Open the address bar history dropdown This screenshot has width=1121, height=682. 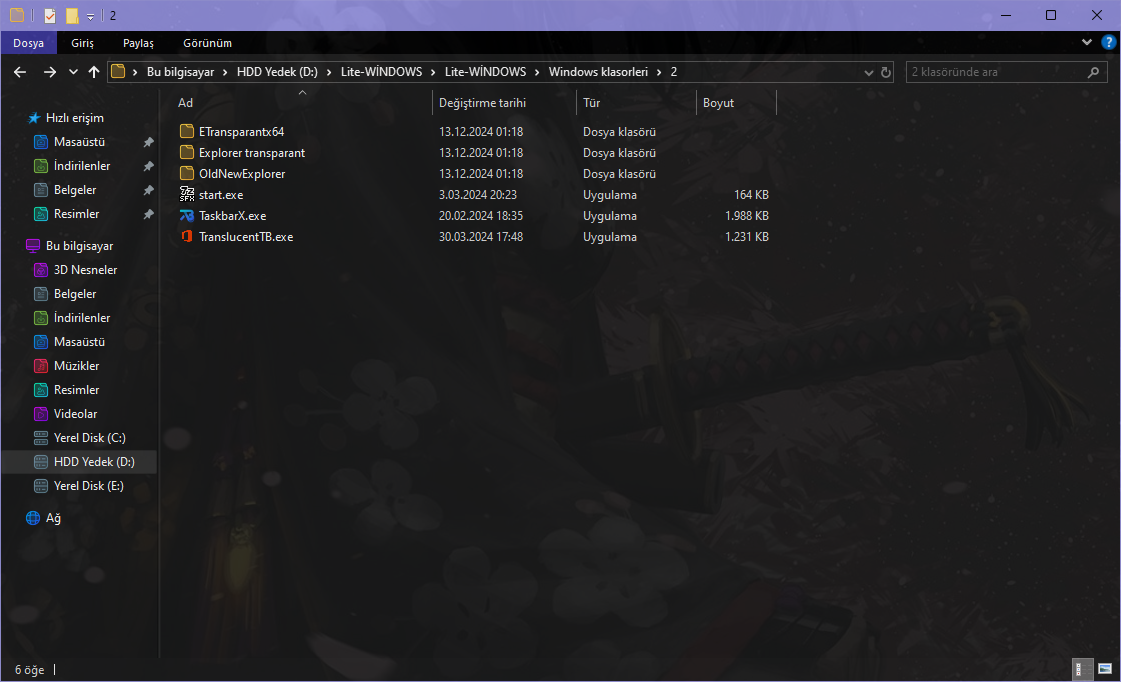pos(869,72)
